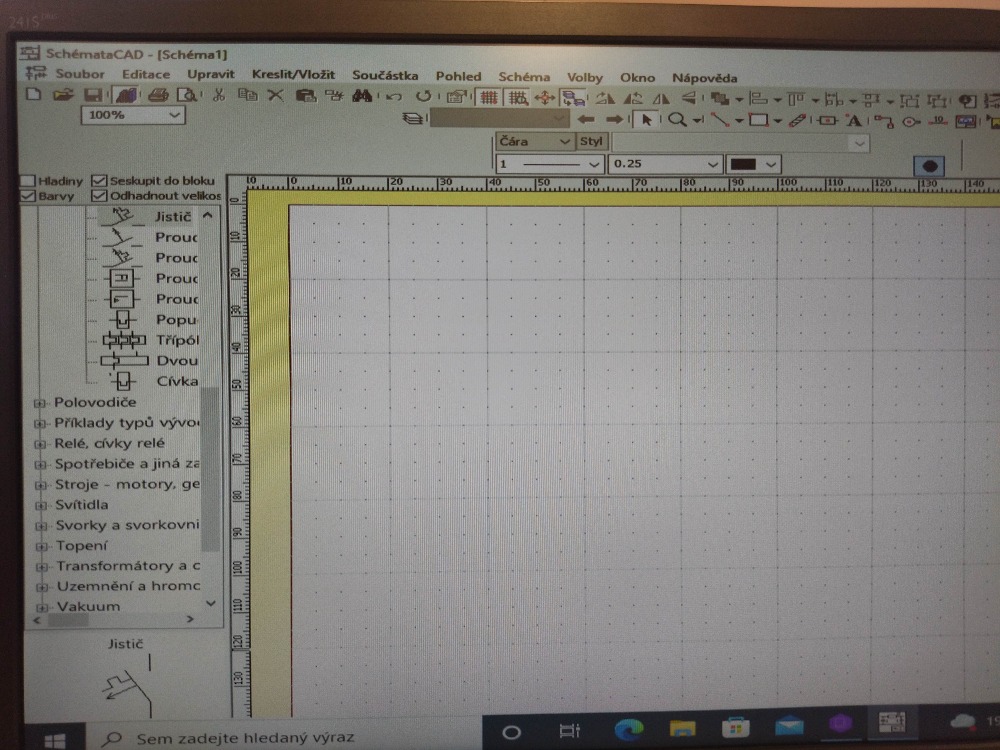The height and width of the screenshot is (750, 1000).
Task: Expand the Polovodiče tree category
Action: click(40, 403)
